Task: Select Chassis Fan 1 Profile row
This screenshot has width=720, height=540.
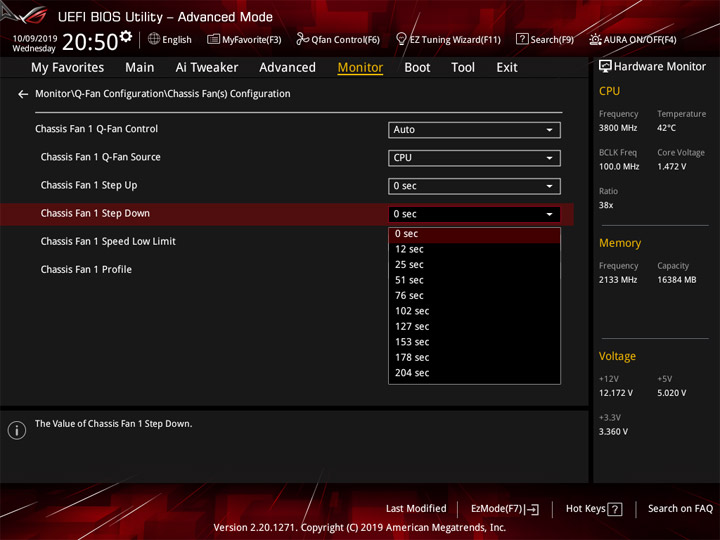Action: pos(86,270)
